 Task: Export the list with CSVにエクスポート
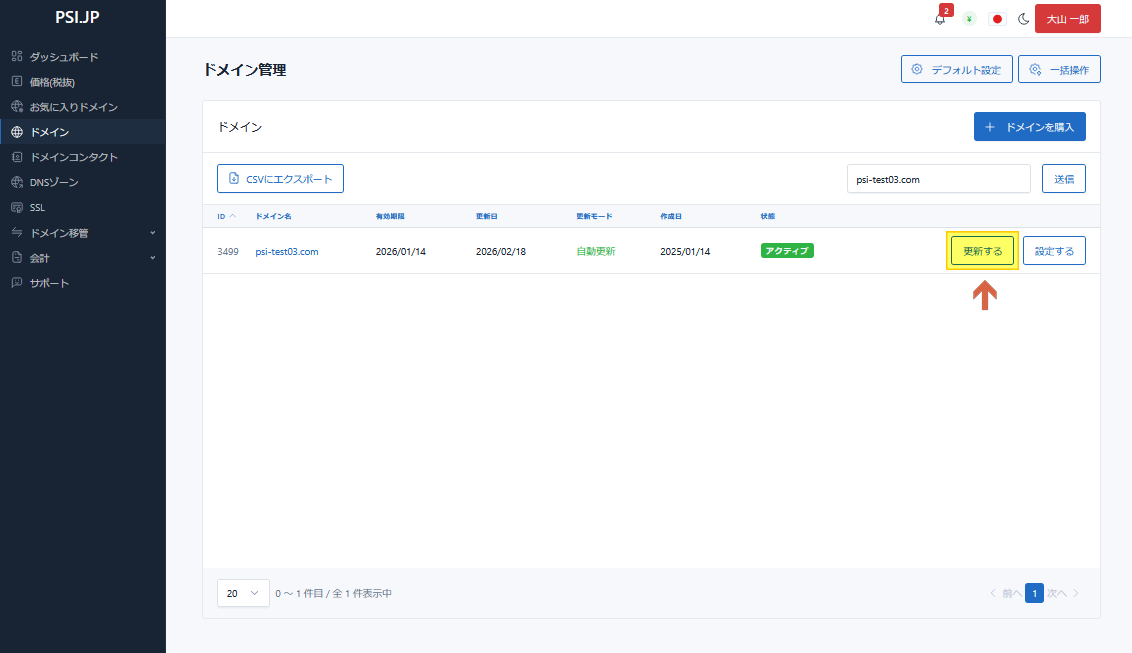coord(280,179)
